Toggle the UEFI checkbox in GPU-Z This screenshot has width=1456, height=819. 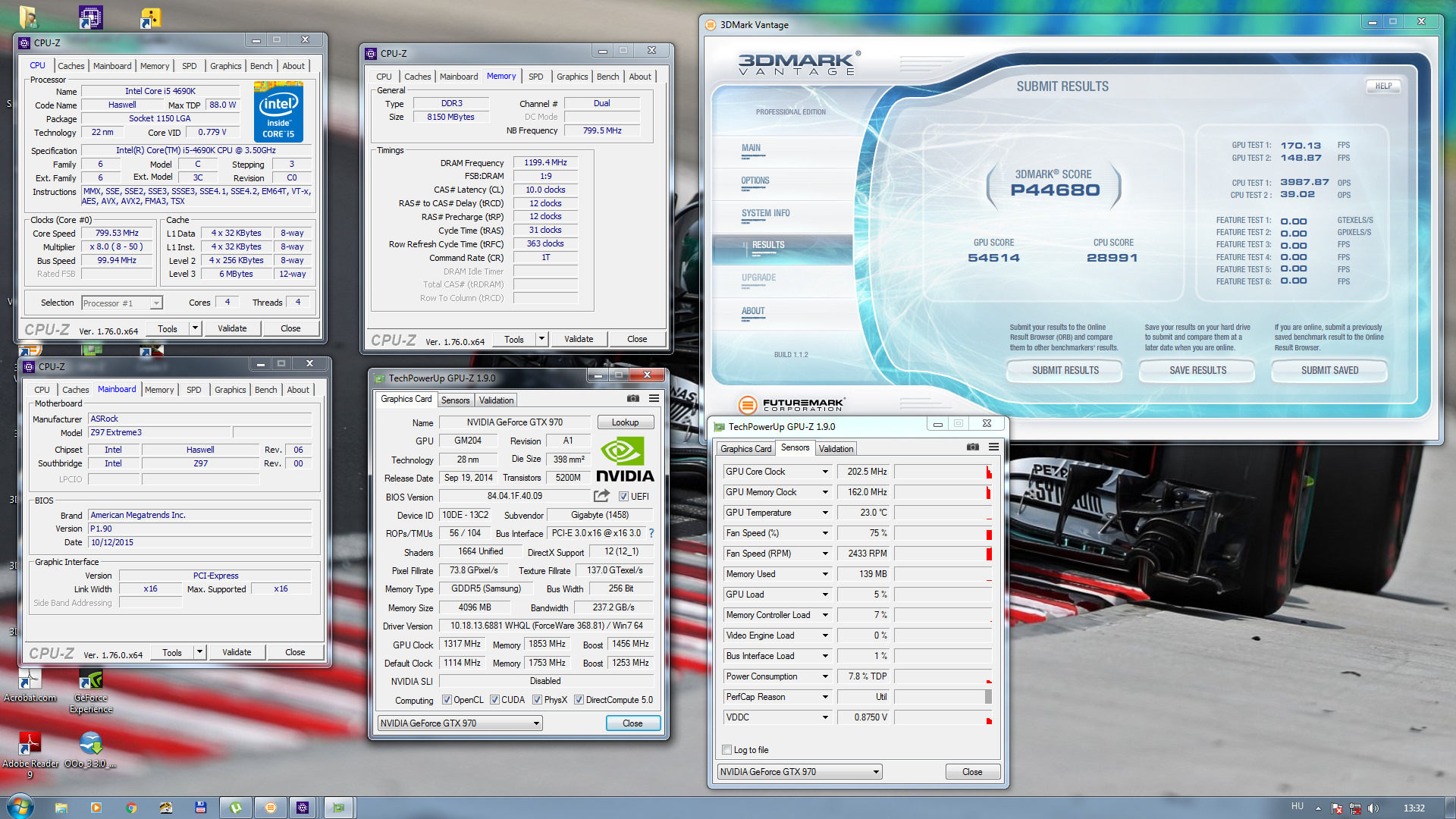click(x=623, y=497)
